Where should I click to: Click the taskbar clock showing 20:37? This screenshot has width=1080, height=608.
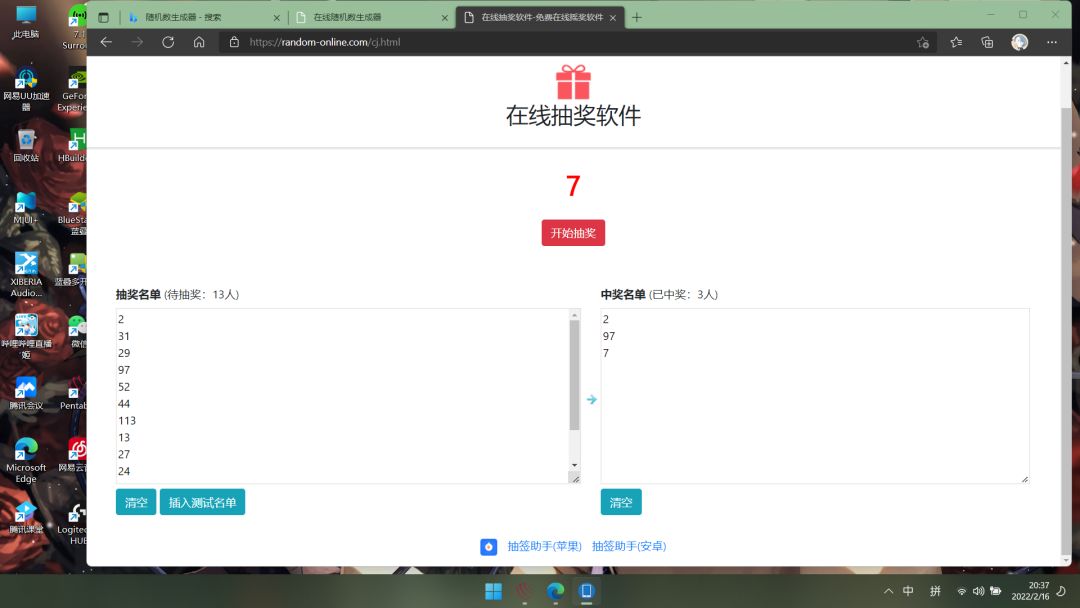click(1030, 591)
